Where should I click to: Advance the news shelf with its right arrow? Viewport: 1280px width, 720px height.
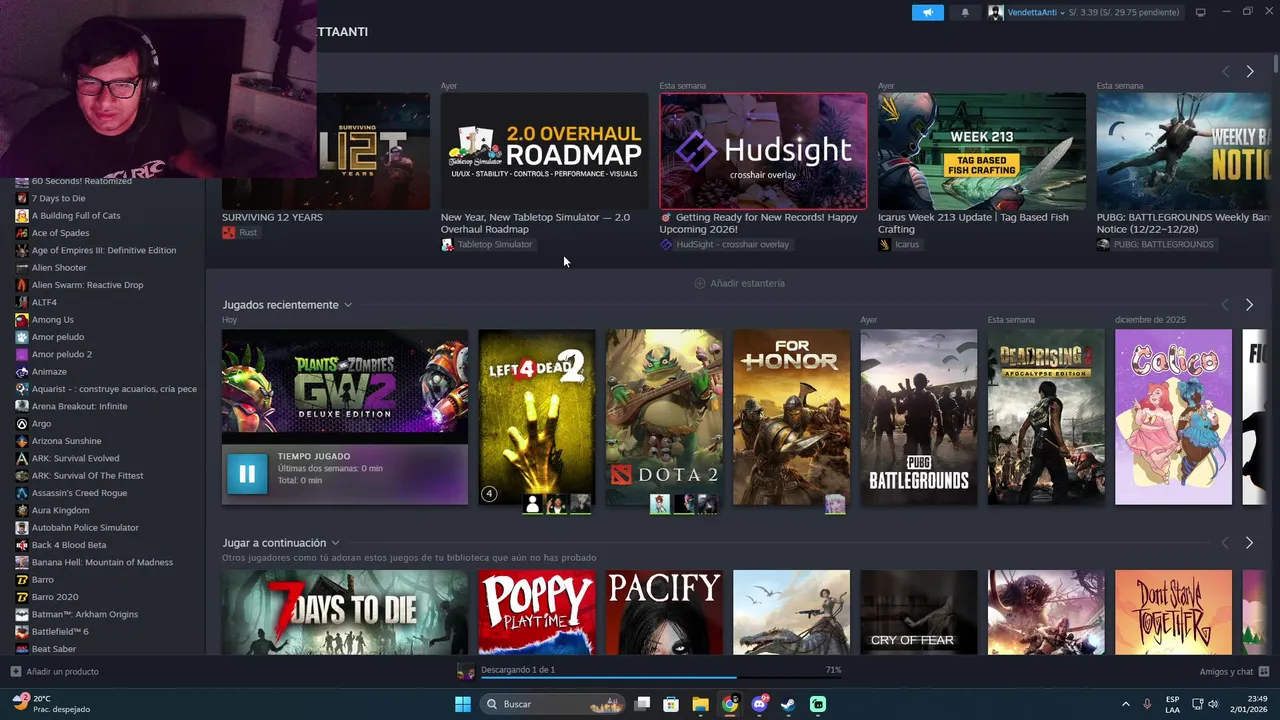(1249, 72)
